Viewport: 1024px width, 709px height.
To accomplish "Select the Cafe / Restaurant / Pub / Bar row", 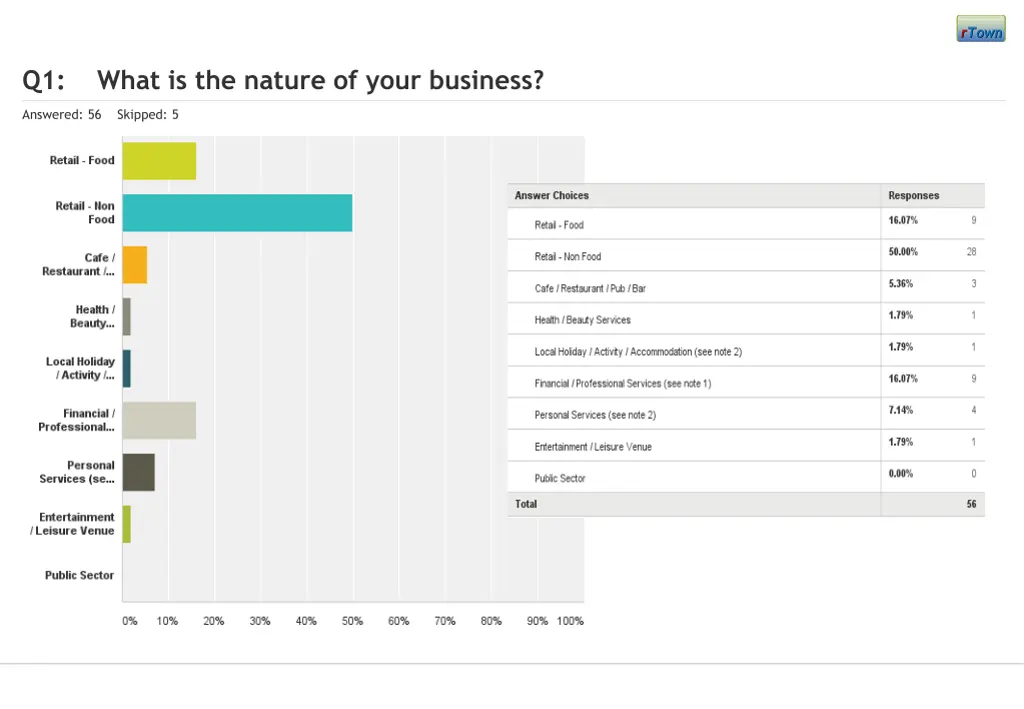I will tap(590, 289).
